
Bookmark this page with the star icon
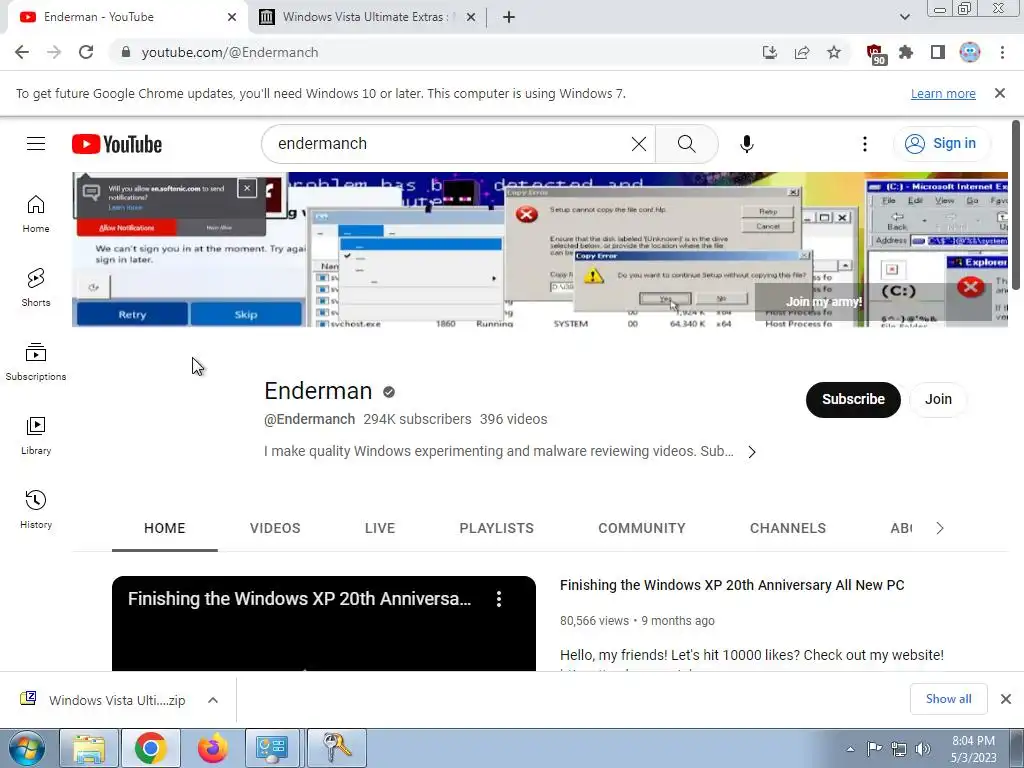834,52
